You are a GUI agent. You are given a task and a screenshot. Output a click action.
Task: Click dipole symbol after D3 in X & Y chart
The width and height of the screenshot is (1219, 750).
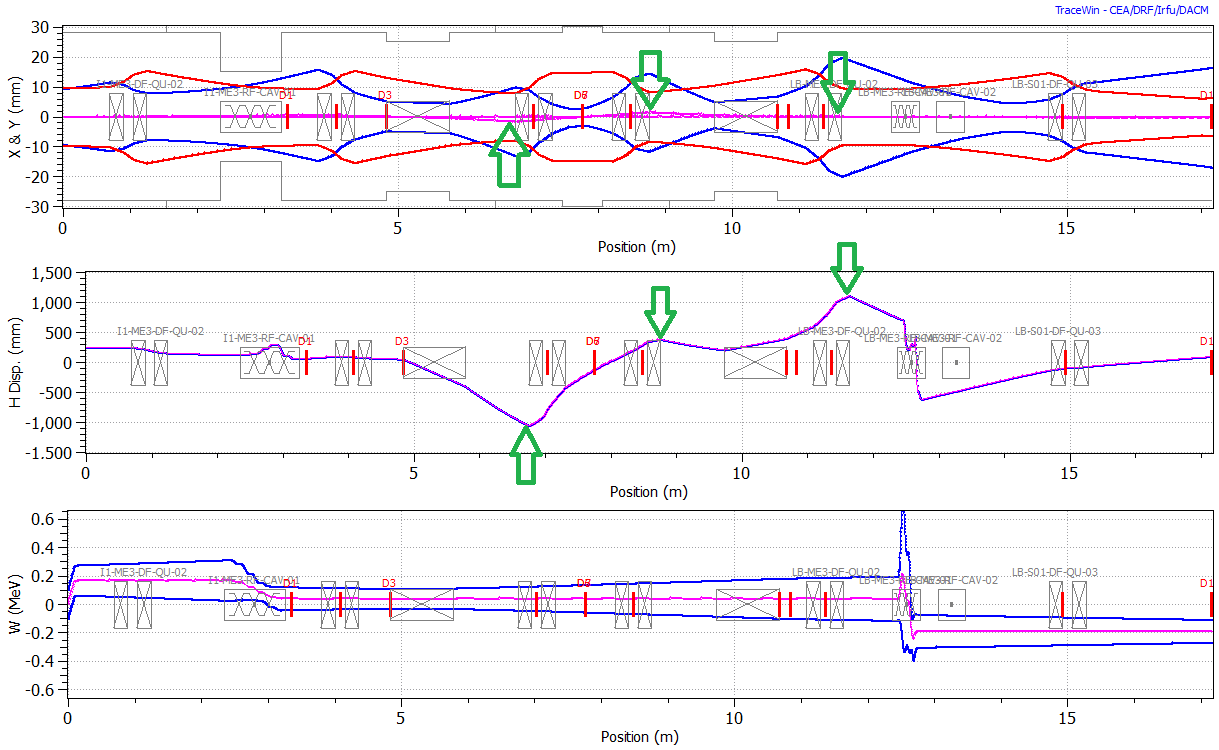(418, 117)
